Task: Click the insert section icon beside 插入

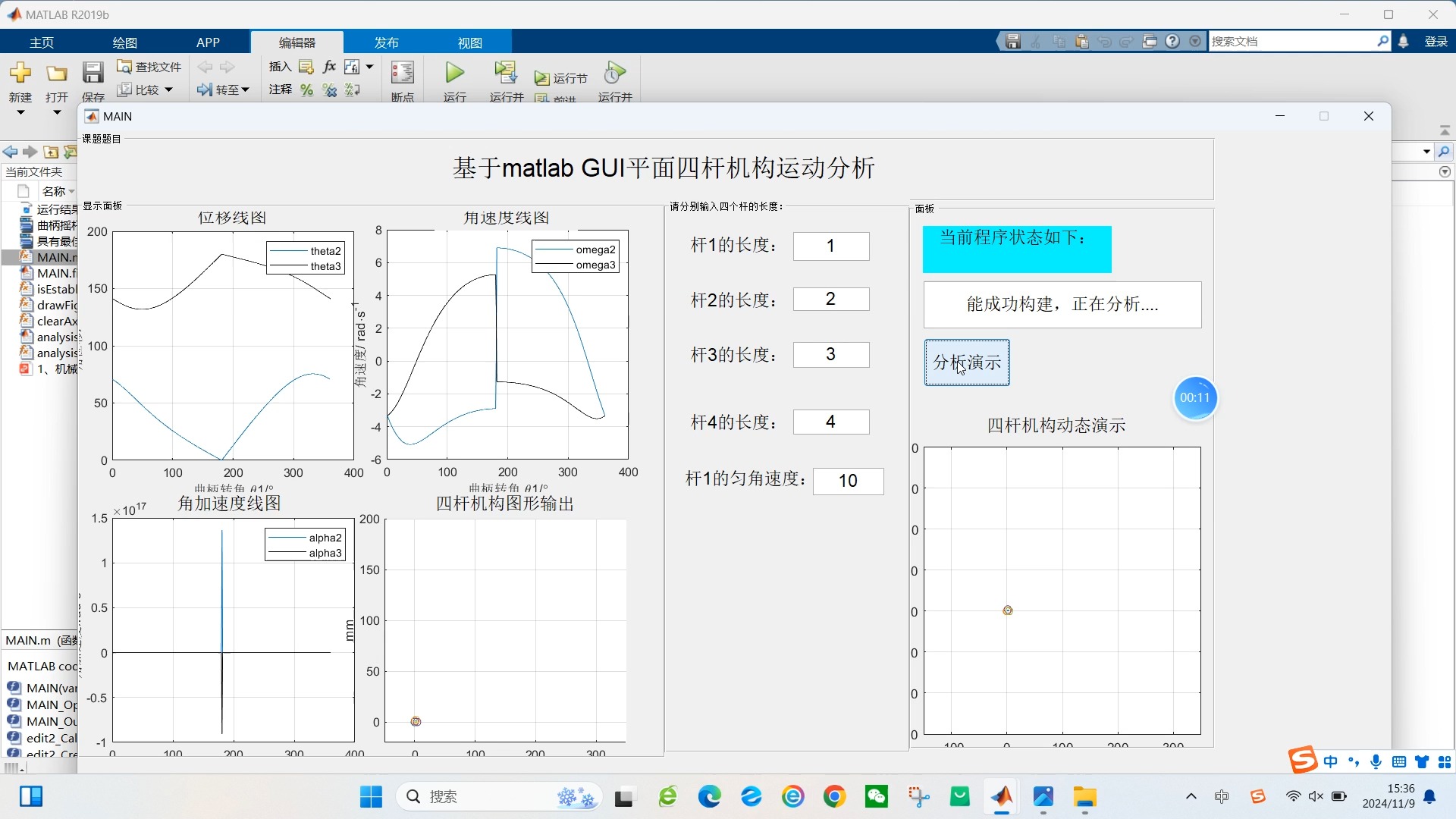Action: pyautogui.click(x=306, y=67)
